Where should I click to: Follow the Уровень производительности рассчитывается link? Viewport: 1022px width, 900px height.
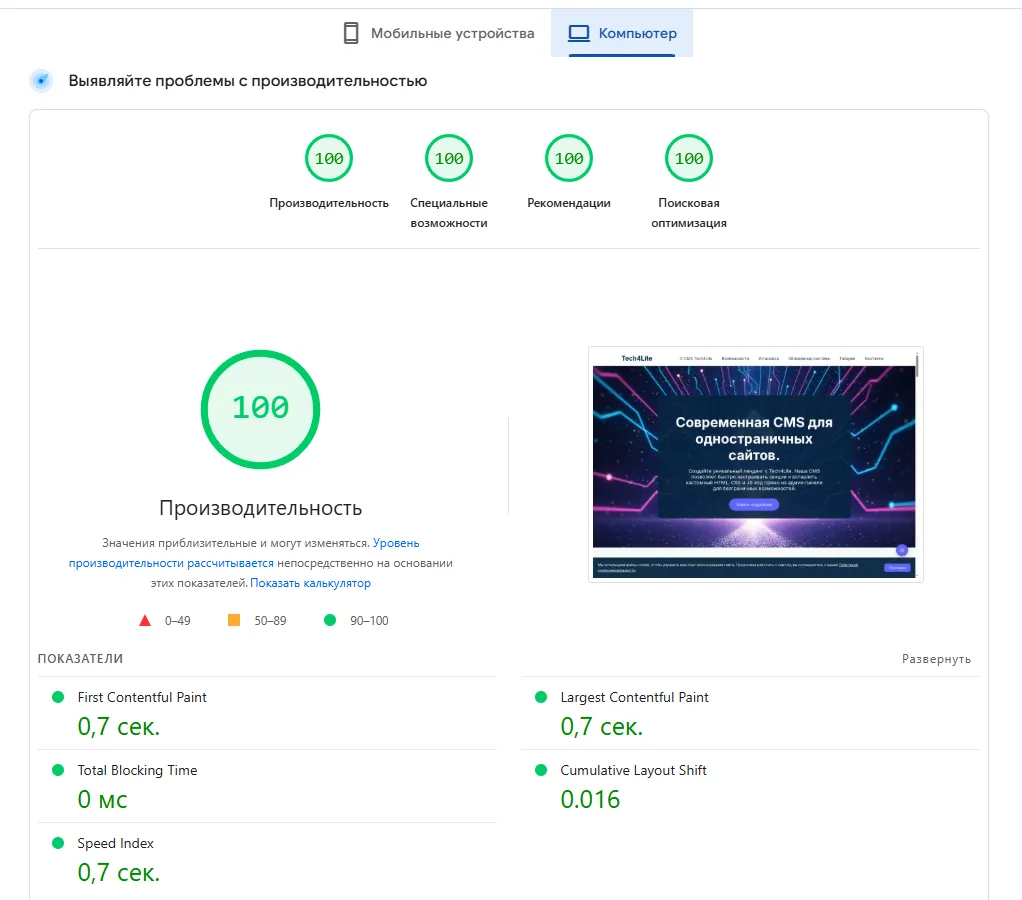click(x=171, y=563)
